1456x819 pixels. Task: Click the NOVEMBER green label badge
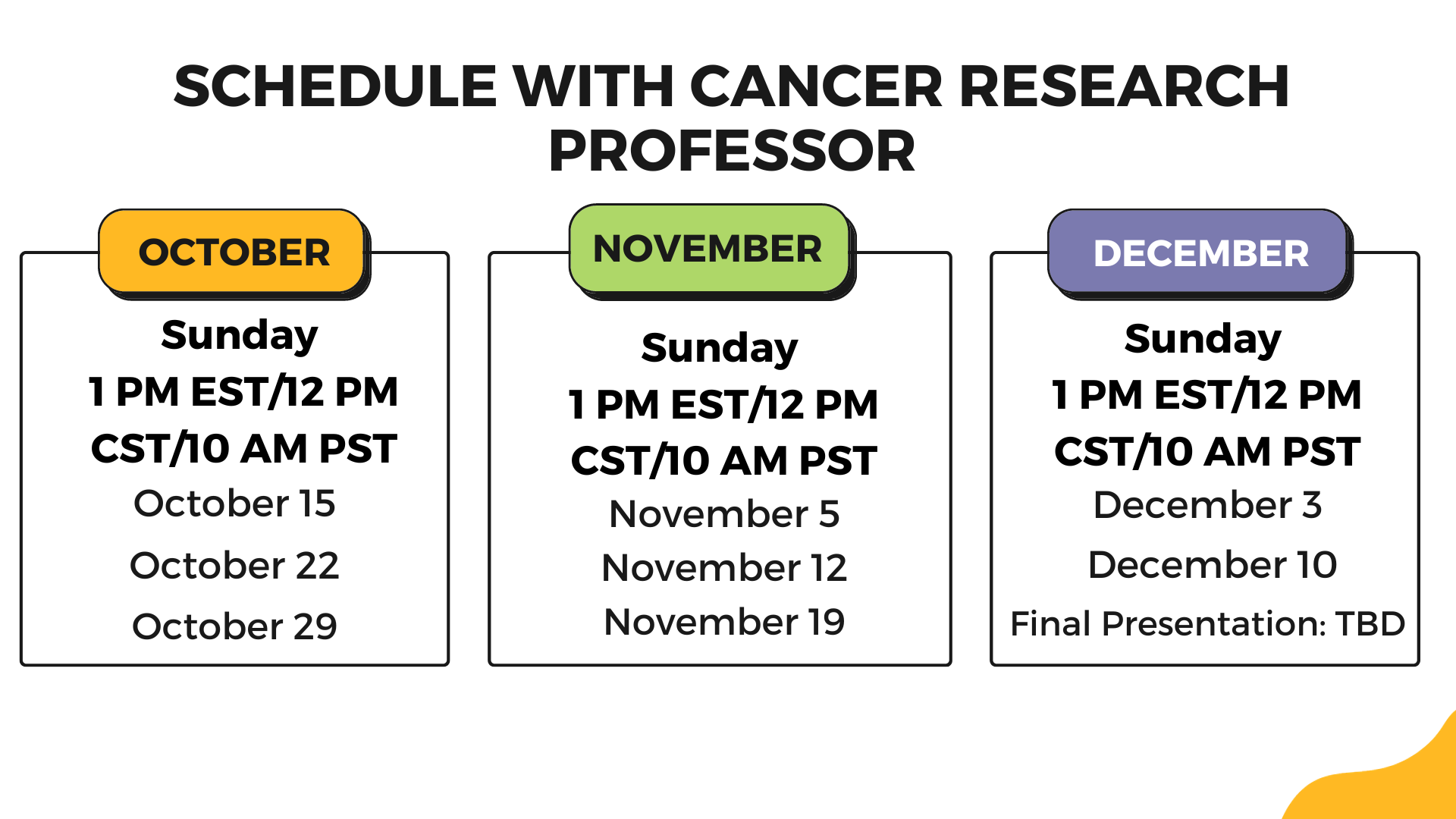coord(708,248)
